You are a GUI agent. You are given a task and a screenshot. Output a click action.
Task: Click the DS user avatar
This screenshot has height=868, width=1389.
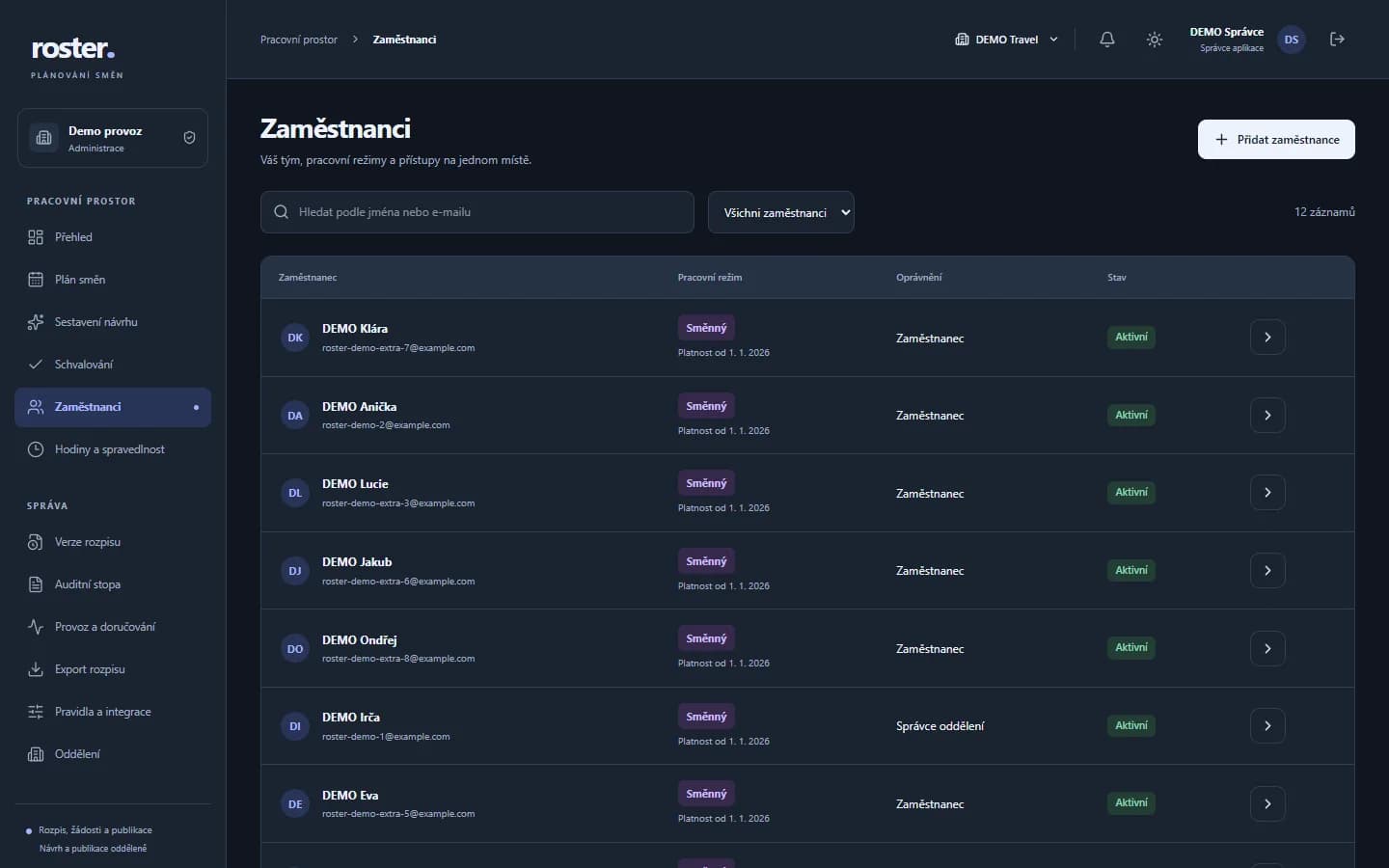coord(1291,40)
